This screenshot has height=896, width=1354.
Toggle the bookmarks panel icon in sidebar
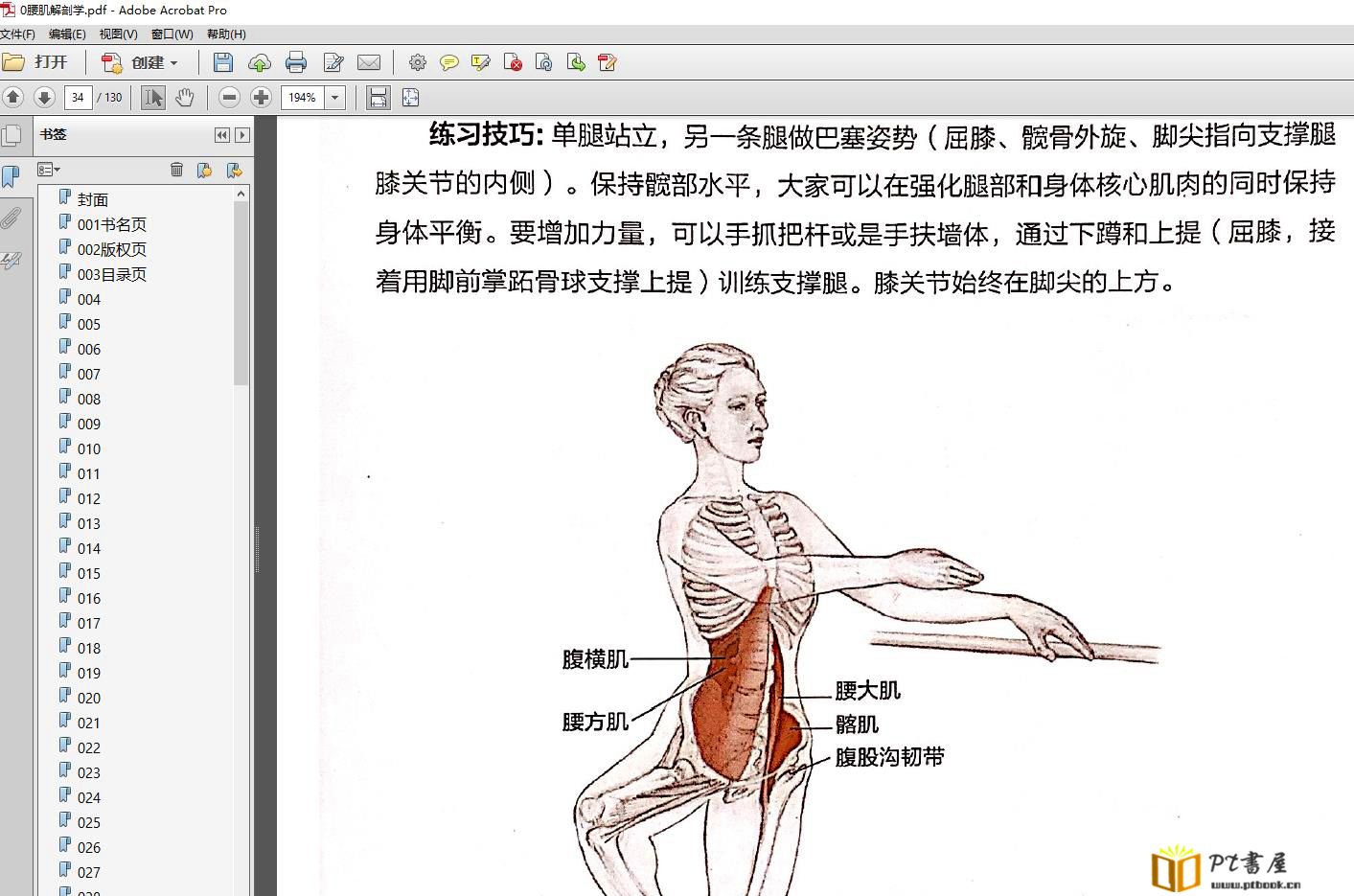11,176
